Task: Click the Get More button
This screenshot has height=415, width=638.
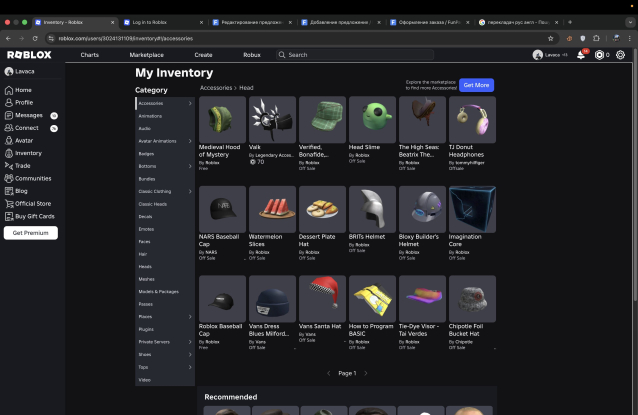Action: [476, 86]
